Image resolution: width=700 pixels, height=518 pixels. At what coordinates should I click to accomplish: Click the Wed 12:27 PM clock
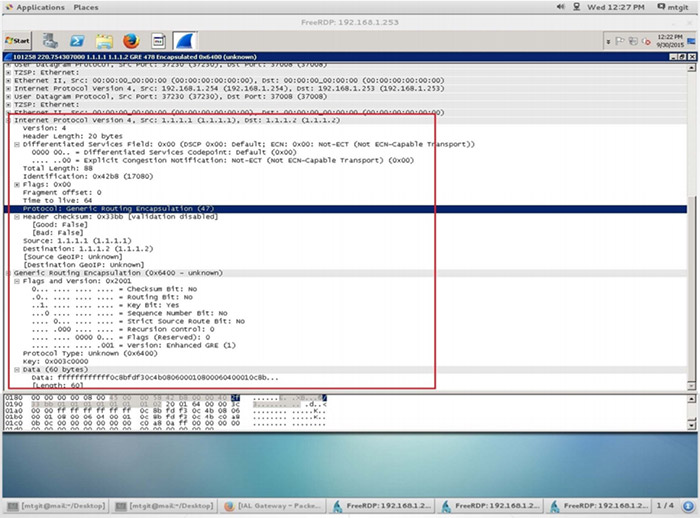616,7
